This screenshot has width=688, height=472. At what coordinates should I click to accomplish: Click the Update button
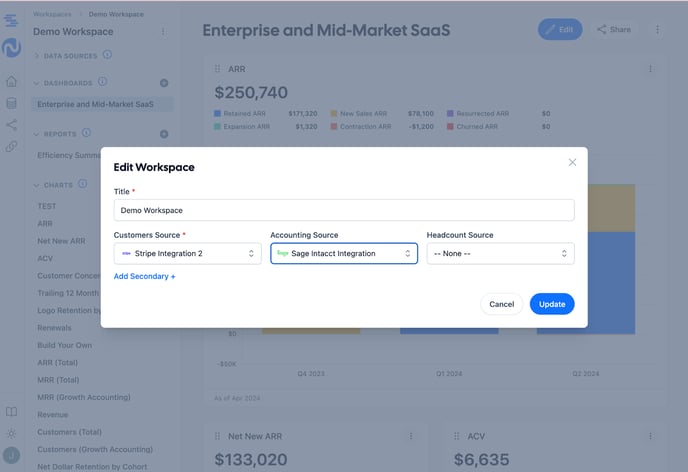click(x=552, y=304)
